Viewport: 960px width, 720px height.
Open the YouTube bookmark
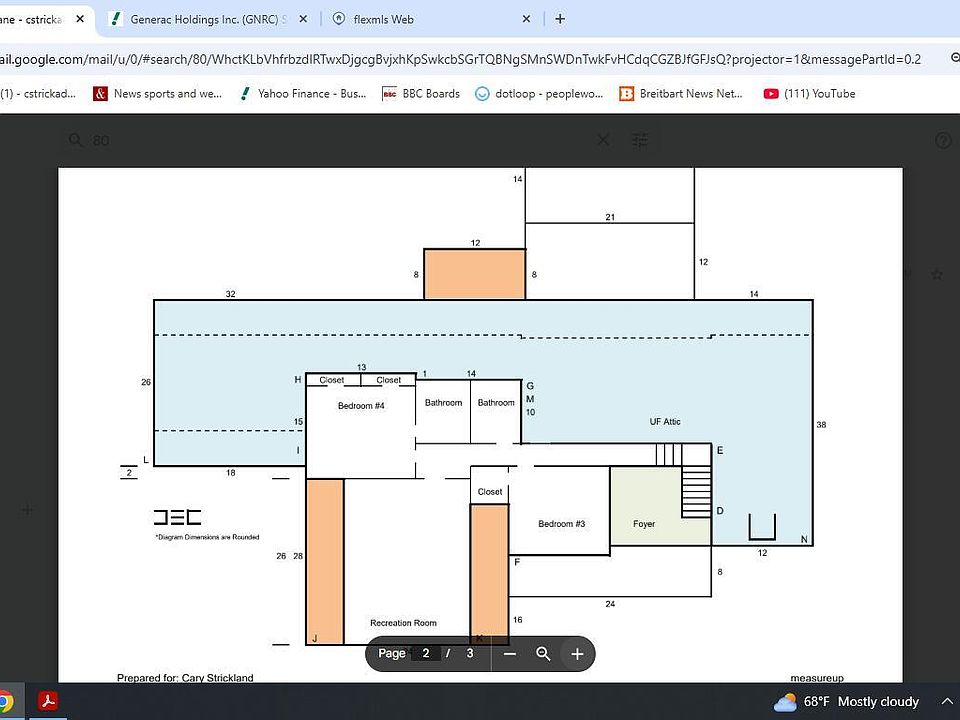click(x=810, y=94)
